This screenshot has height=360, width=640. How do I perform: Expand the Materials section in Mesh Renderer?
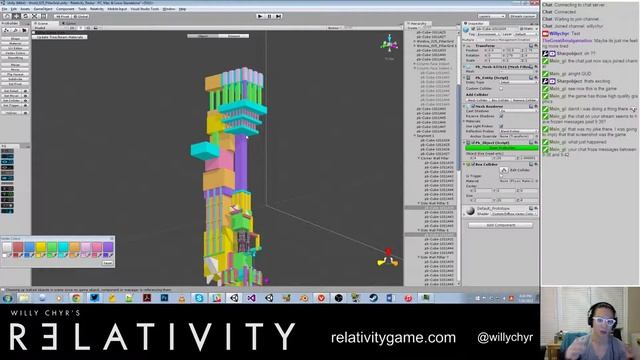[x=465, y=121]
